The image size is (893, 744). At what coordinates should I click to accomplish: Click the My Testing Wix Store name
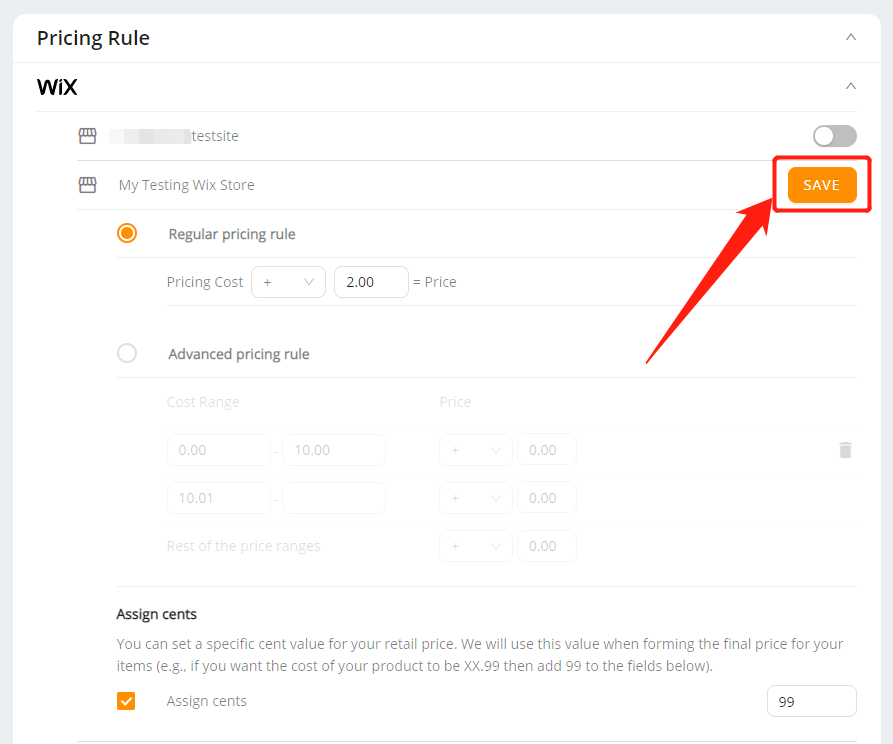(187, 185)
